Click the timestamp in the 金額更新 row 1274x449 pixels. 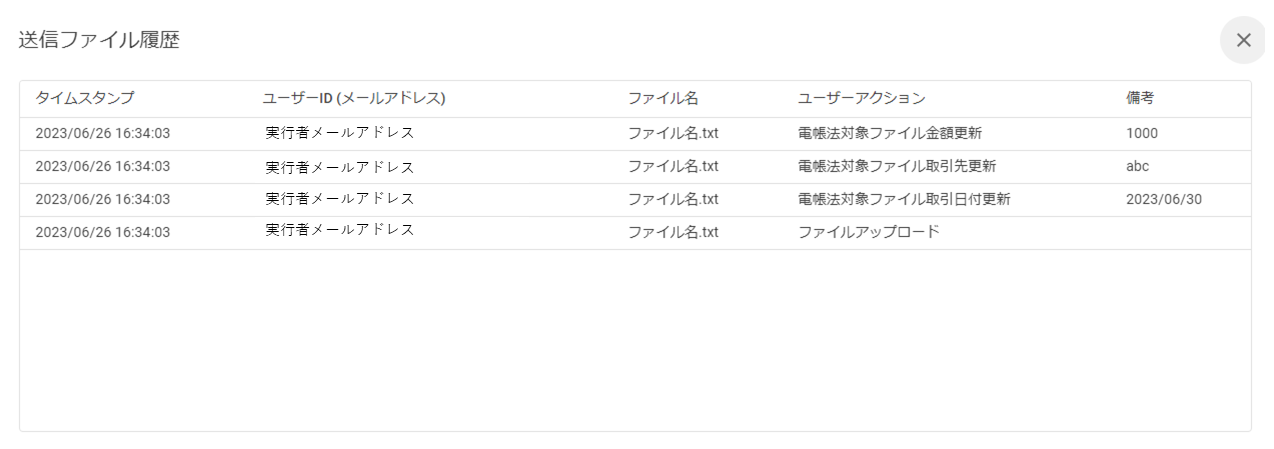click(x=102, y=133)
